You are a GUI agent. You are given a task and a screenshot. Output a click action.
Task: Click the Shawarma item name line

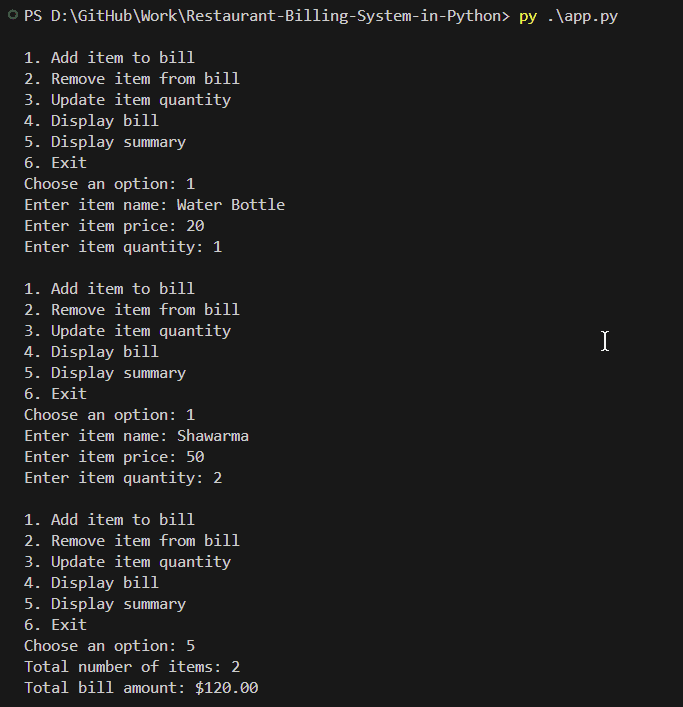pos(136,436)
